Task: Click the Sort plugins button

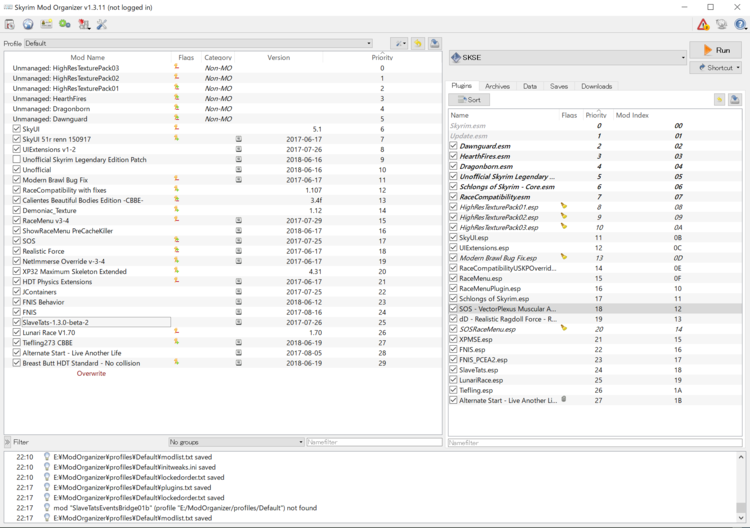Action: (469, 99)
